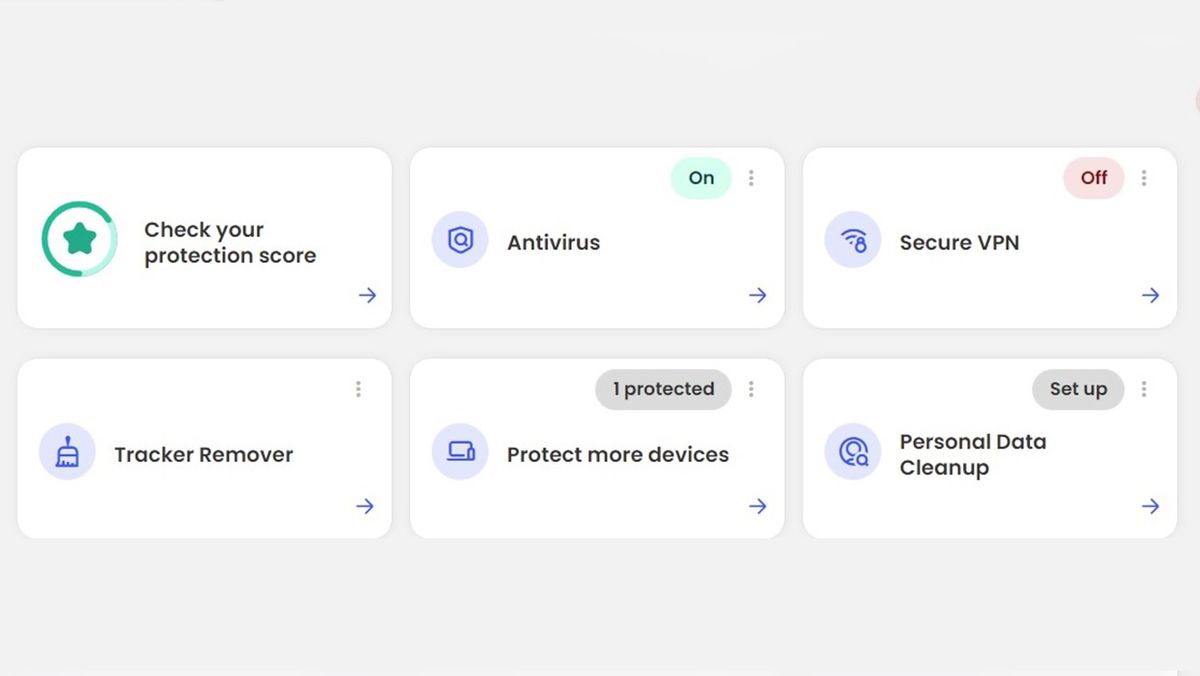This screenshot has height=676, width=1200.
Task: Click the Set up badge on Personal Data Cleanup
Action: (1078, 389)
